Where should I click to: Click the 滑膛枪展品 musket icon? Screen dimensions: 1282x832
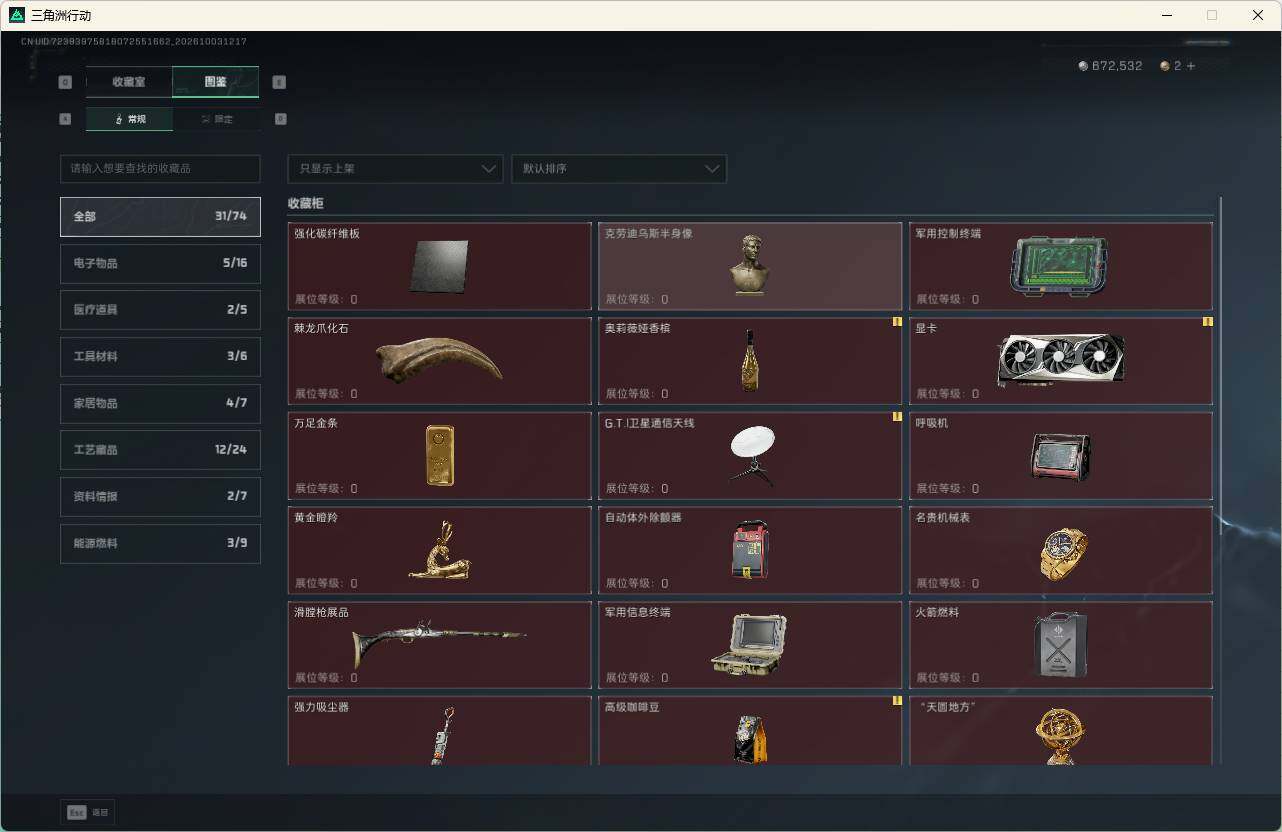pos(439,644)
